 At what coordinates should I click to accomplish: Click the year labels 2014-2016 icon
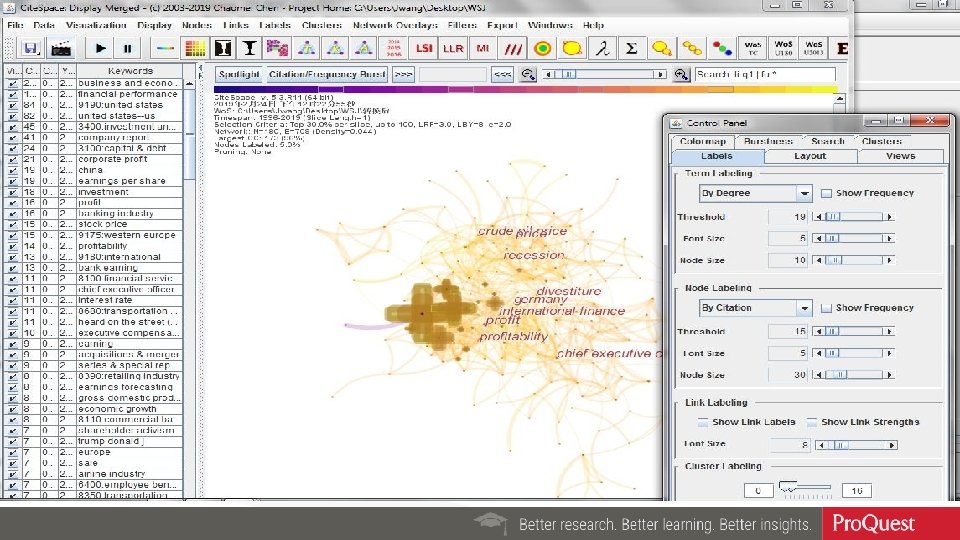coord(394,48)
